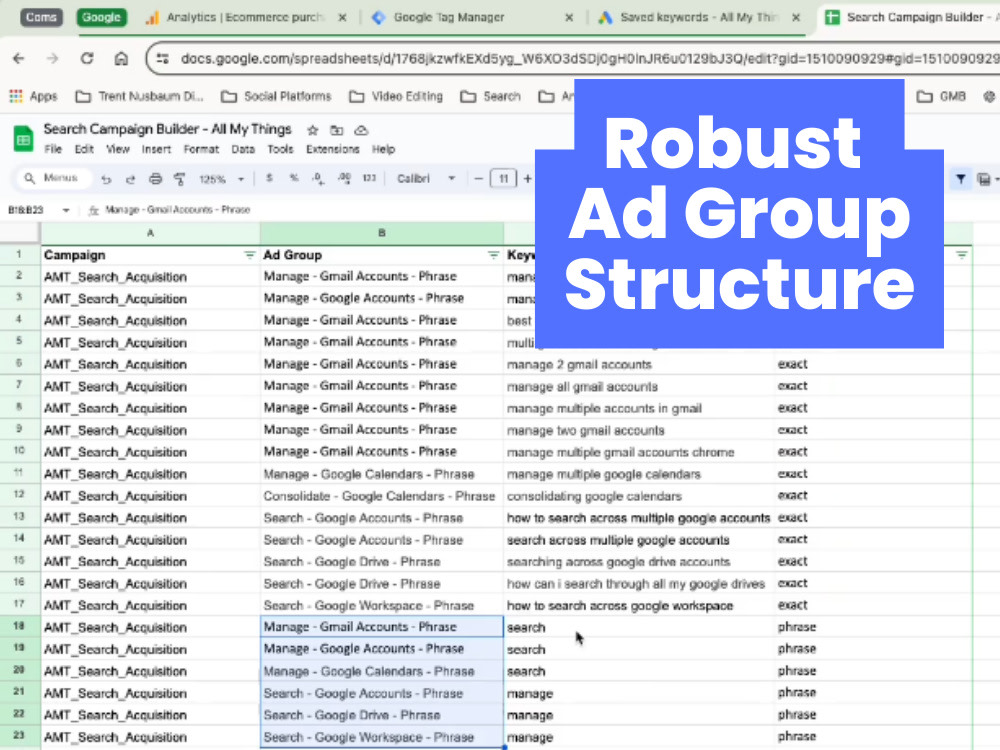This screenshot has height=750, width=1000.
Task: Open the File menu
Action: 53,149
